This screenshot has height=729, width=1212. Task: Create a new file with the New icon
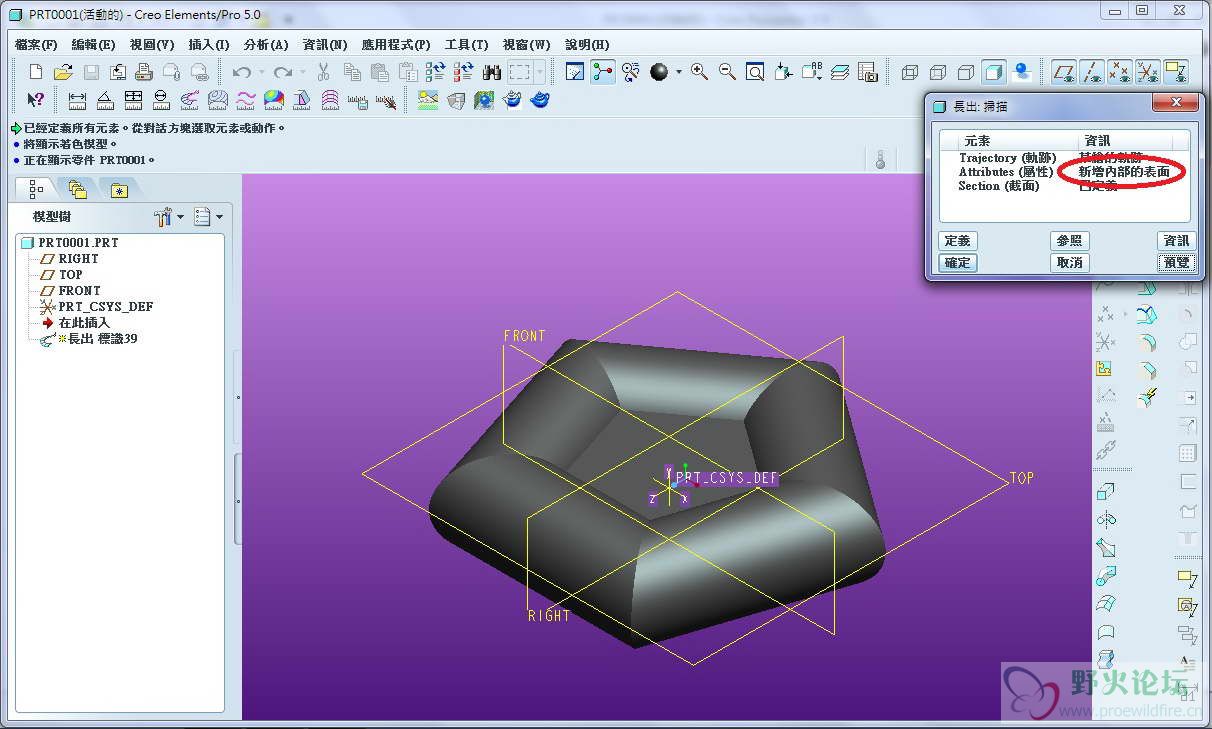point(36,72)
